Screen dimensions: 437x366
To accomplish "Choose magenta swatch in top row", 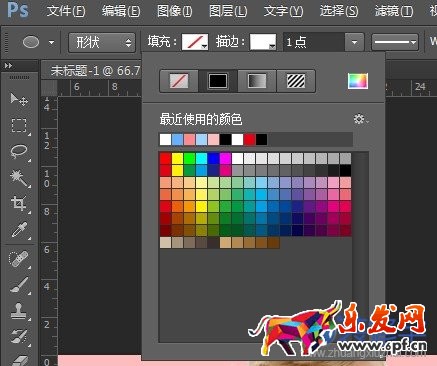I will click(x=225, y=159).
